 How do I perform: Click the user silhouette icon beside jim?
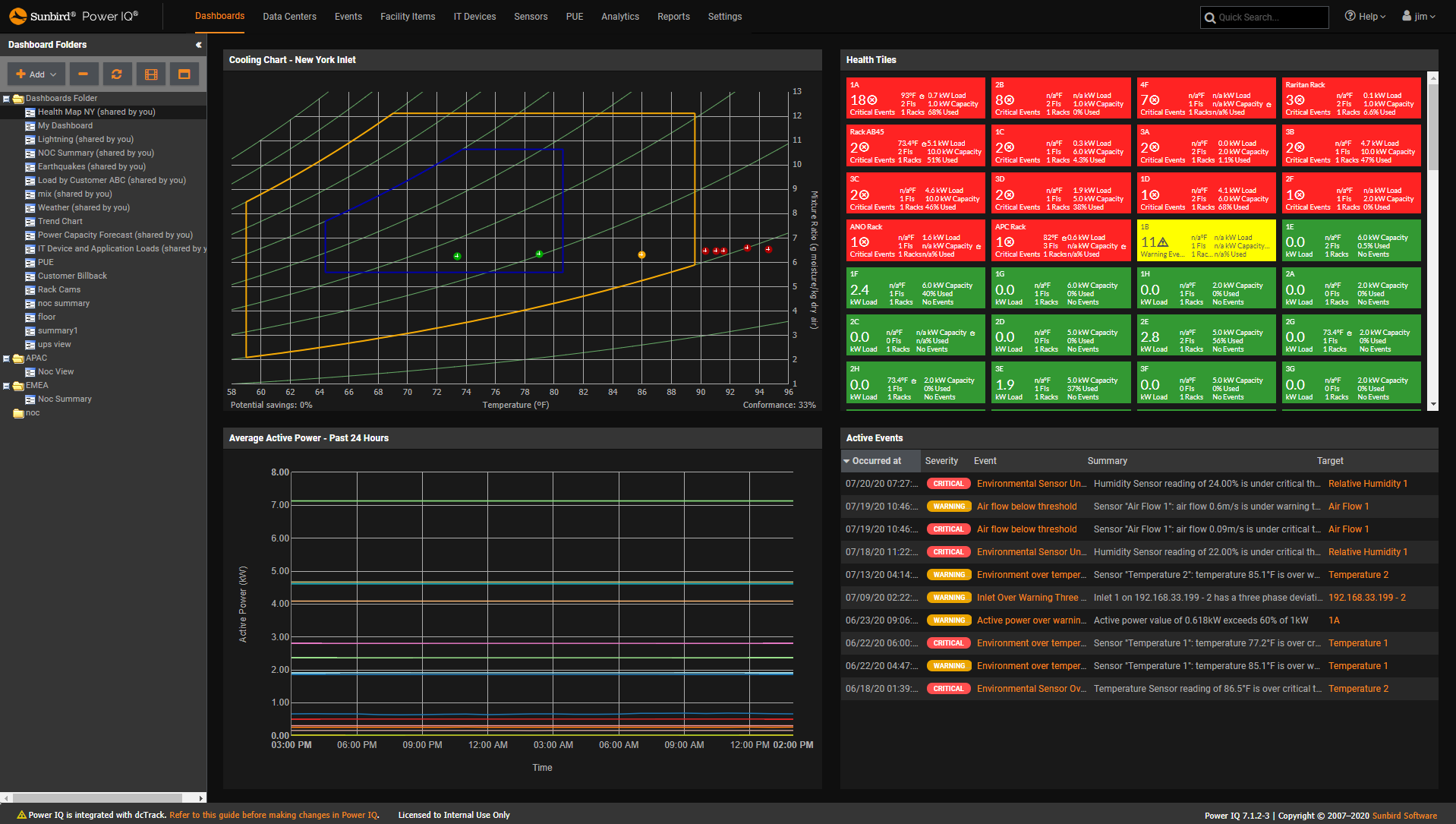click(1406, 15)
